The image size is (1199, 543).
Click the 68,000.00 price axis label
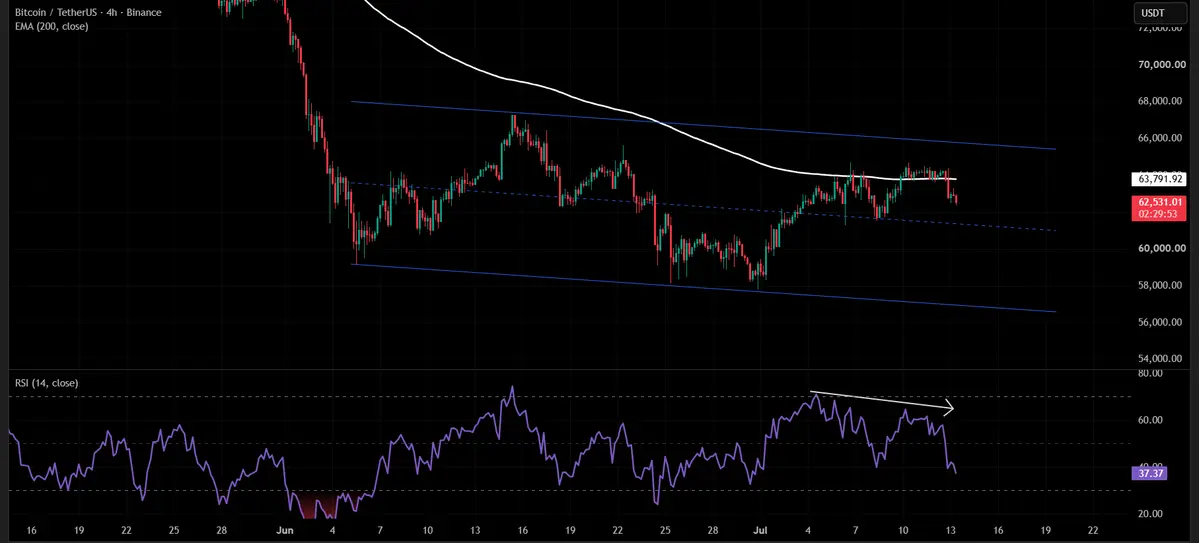(1161, 101)
